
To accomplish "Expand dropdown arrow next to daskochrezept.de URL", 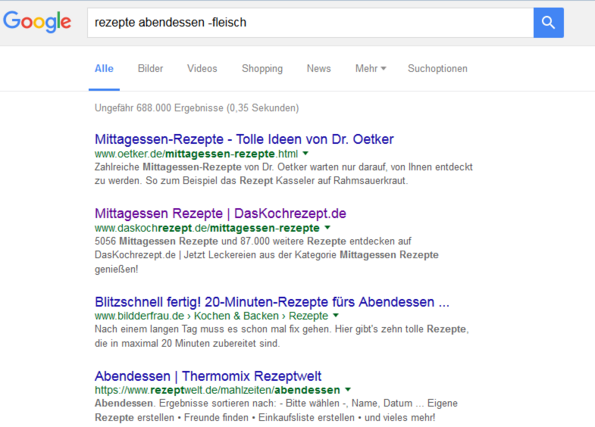I will click(327, 228).
